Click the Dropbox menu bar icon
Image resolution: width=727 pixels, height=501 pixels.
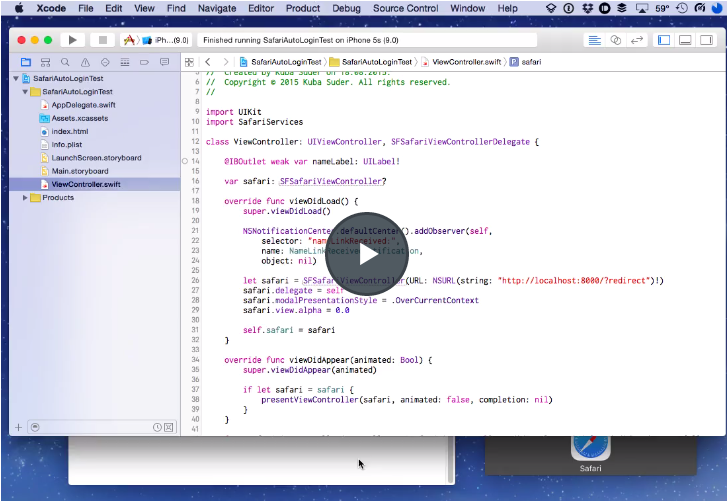(588, 8)
